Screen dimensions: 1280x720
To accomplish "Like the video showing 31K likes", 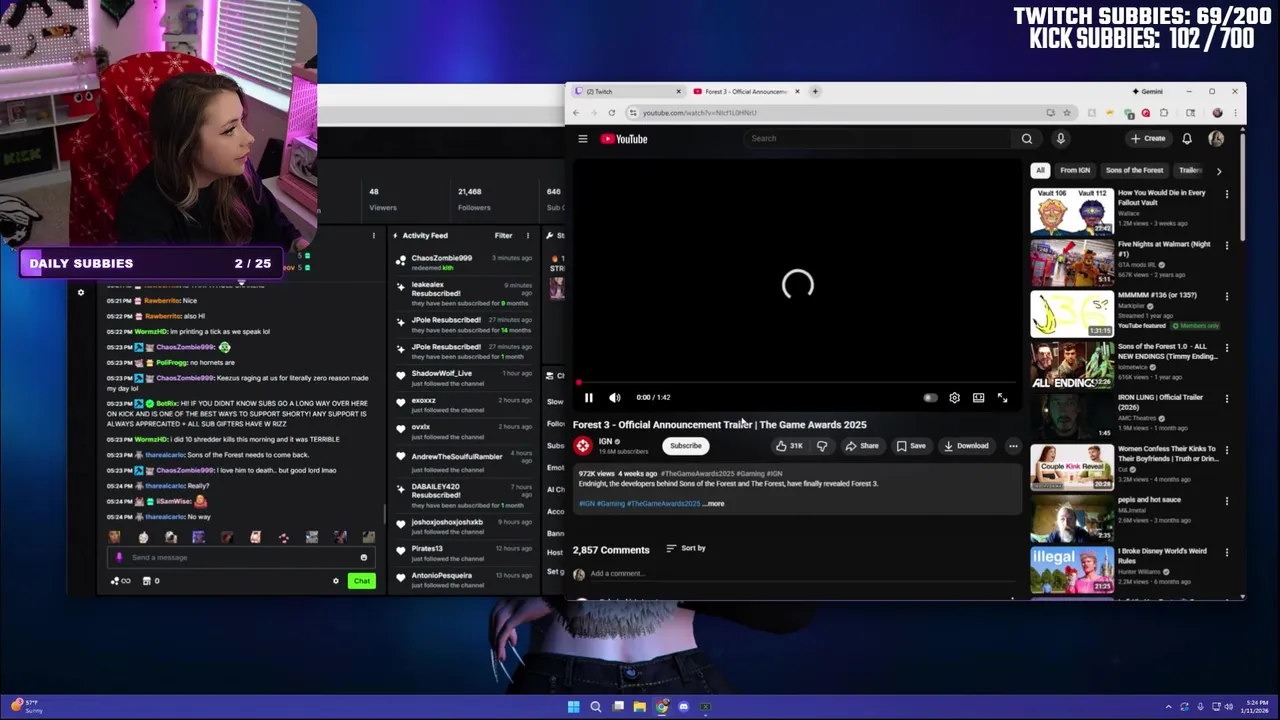I will [789, 446].
